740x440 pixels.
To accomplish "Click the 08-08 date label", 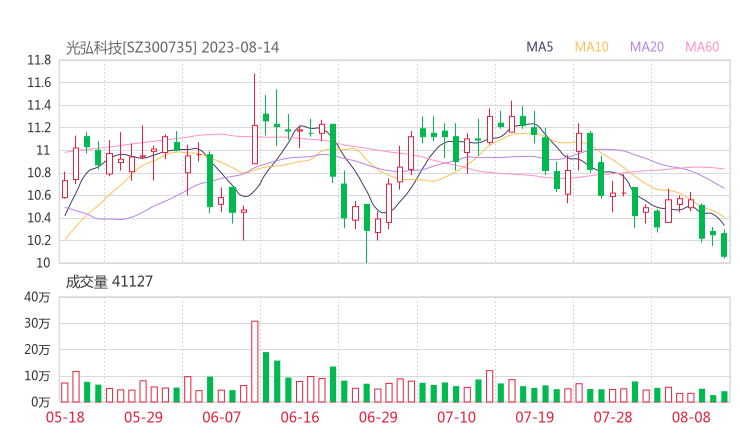I will [691, 417].
